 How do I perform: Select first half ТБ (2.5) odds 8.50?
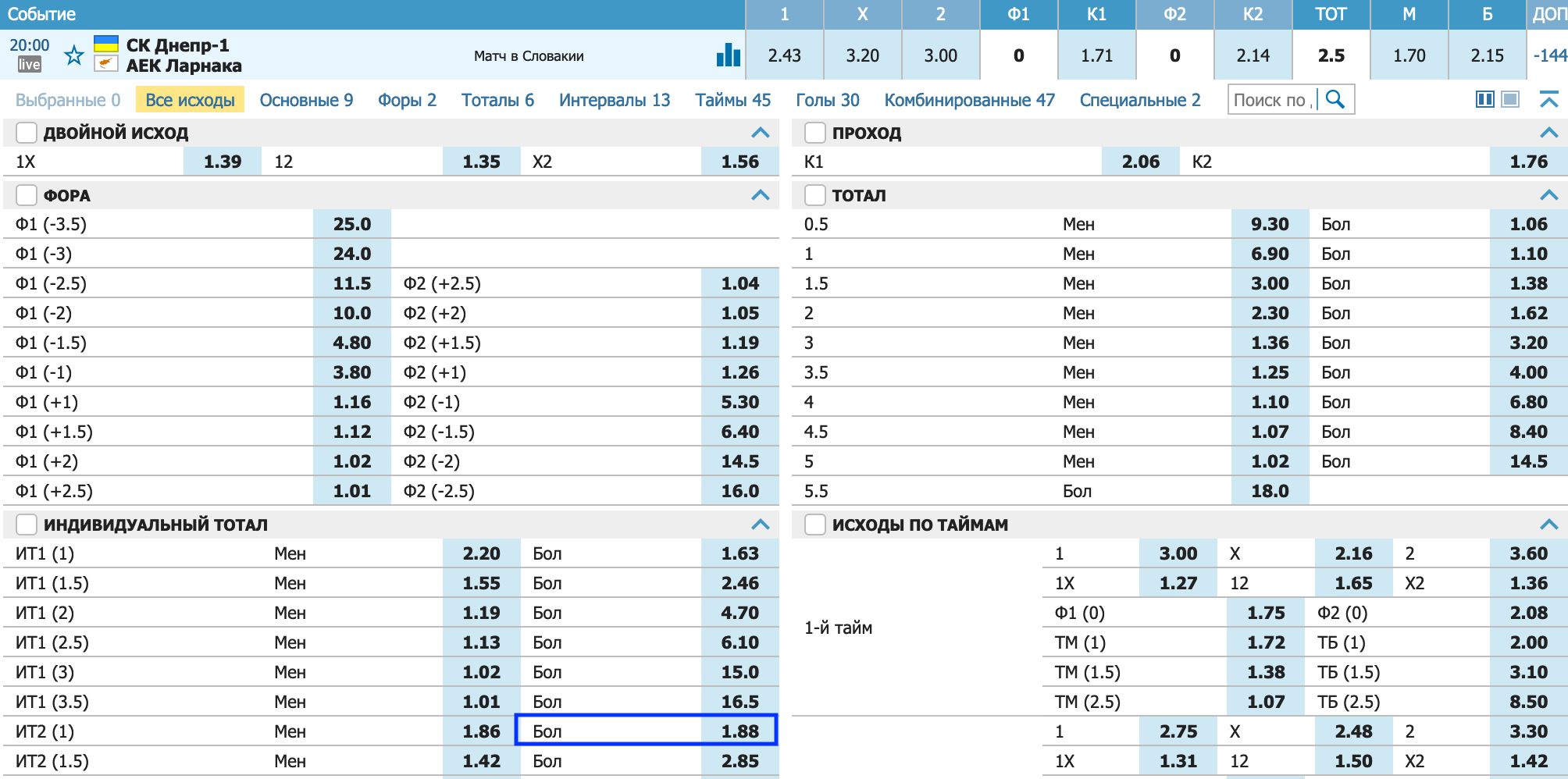[1529, 702]
